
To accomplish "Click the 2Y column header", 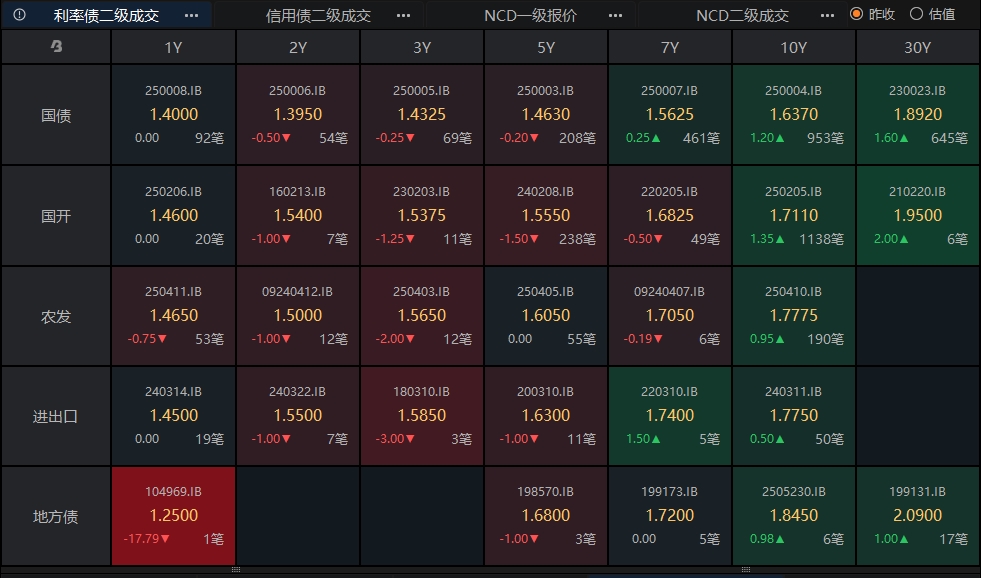I will pyautogui.click(x=298, y=48).
